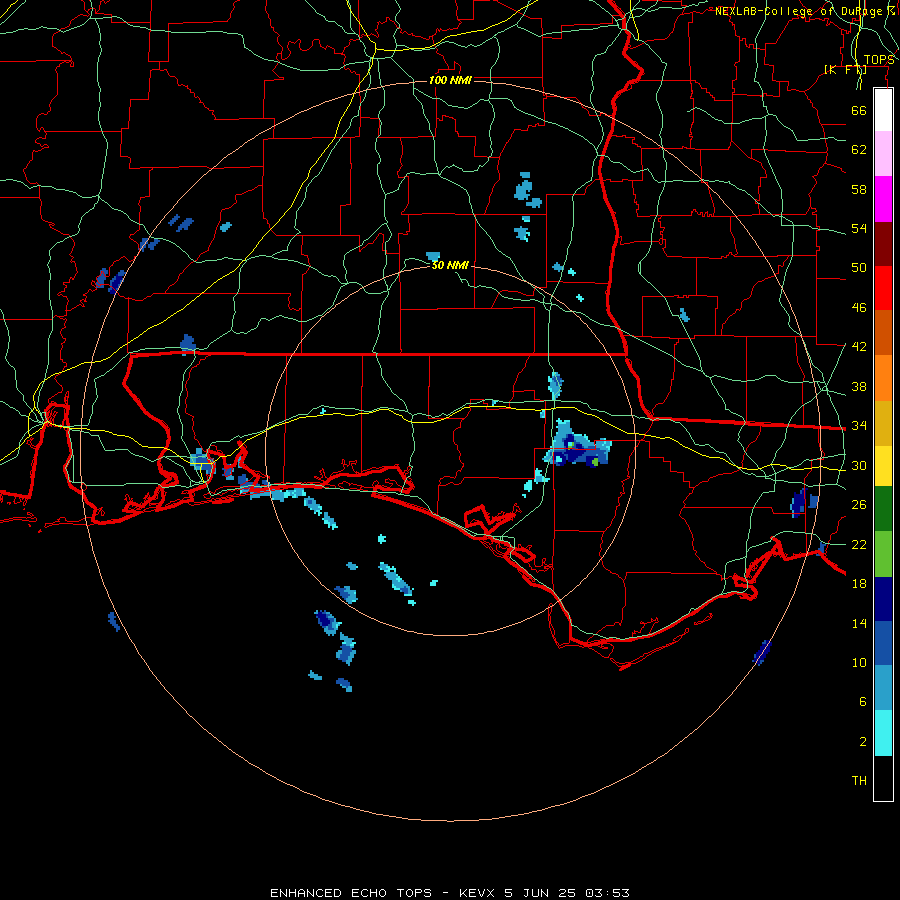
Task: Click the KEVX radar site identifier
Action: coord(476,893)
